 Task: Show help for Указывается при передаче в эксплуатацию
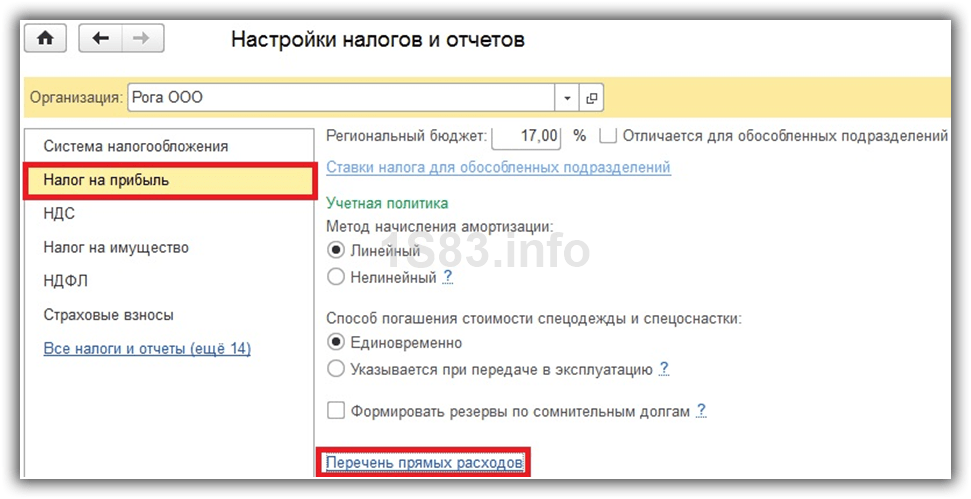[663, 369]
